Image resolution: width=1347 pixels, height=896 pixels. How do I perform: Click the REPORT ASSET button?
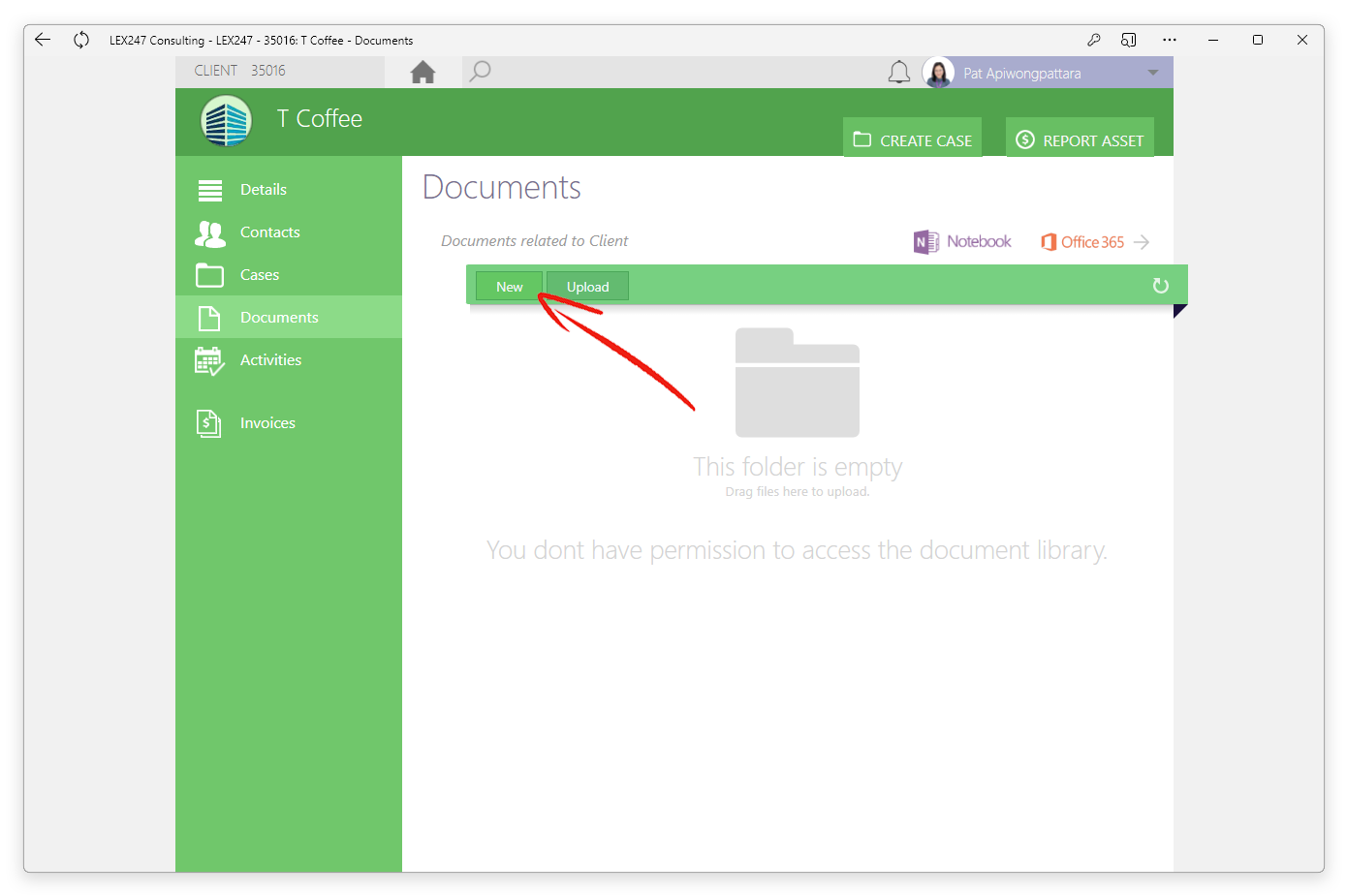1080,138
